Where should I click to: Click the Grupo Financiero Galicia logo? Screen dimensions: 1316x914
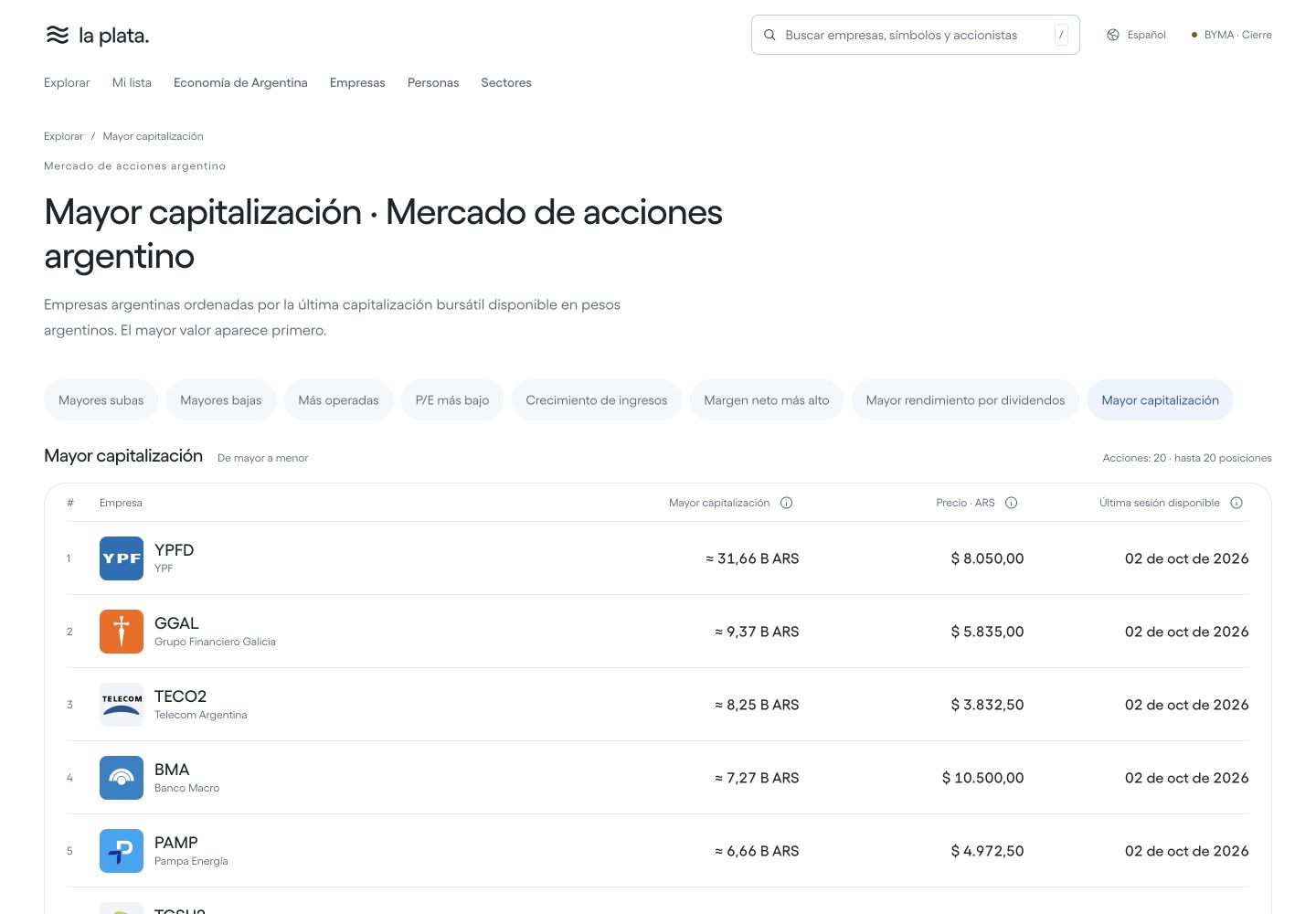(x=122, y=632)
